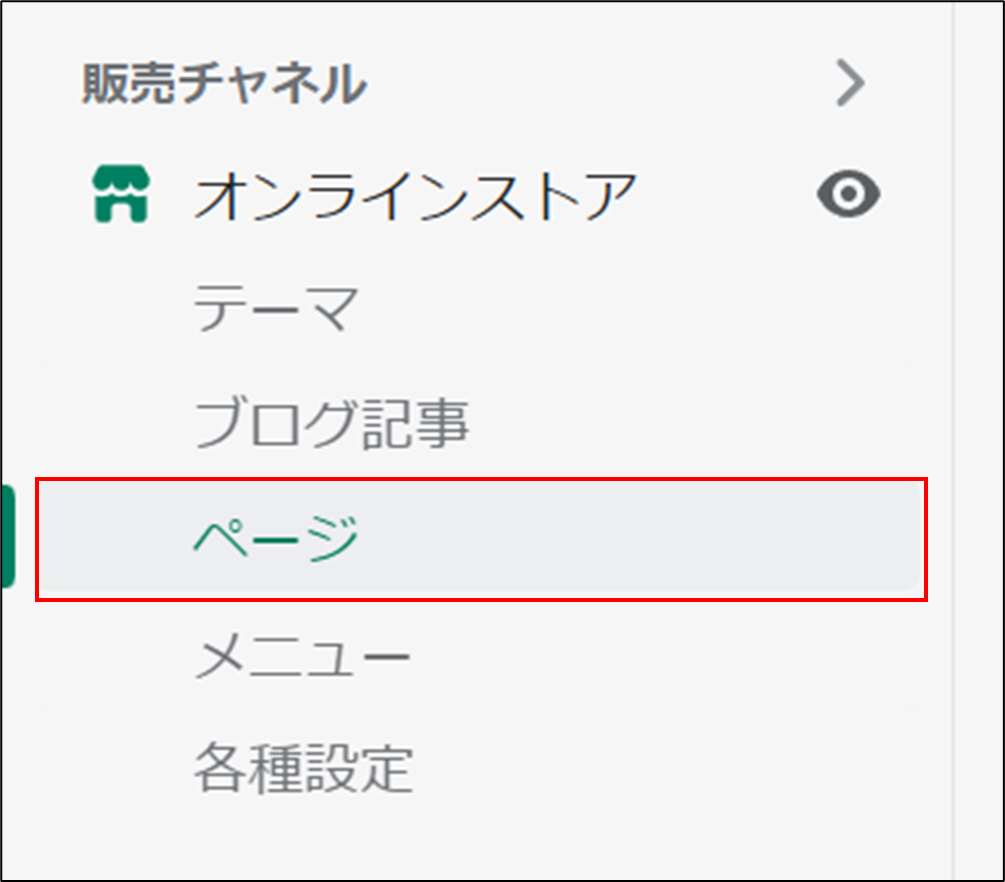Click the オンラインストア label text
1005x882 pixels.
tap(415, 196)
